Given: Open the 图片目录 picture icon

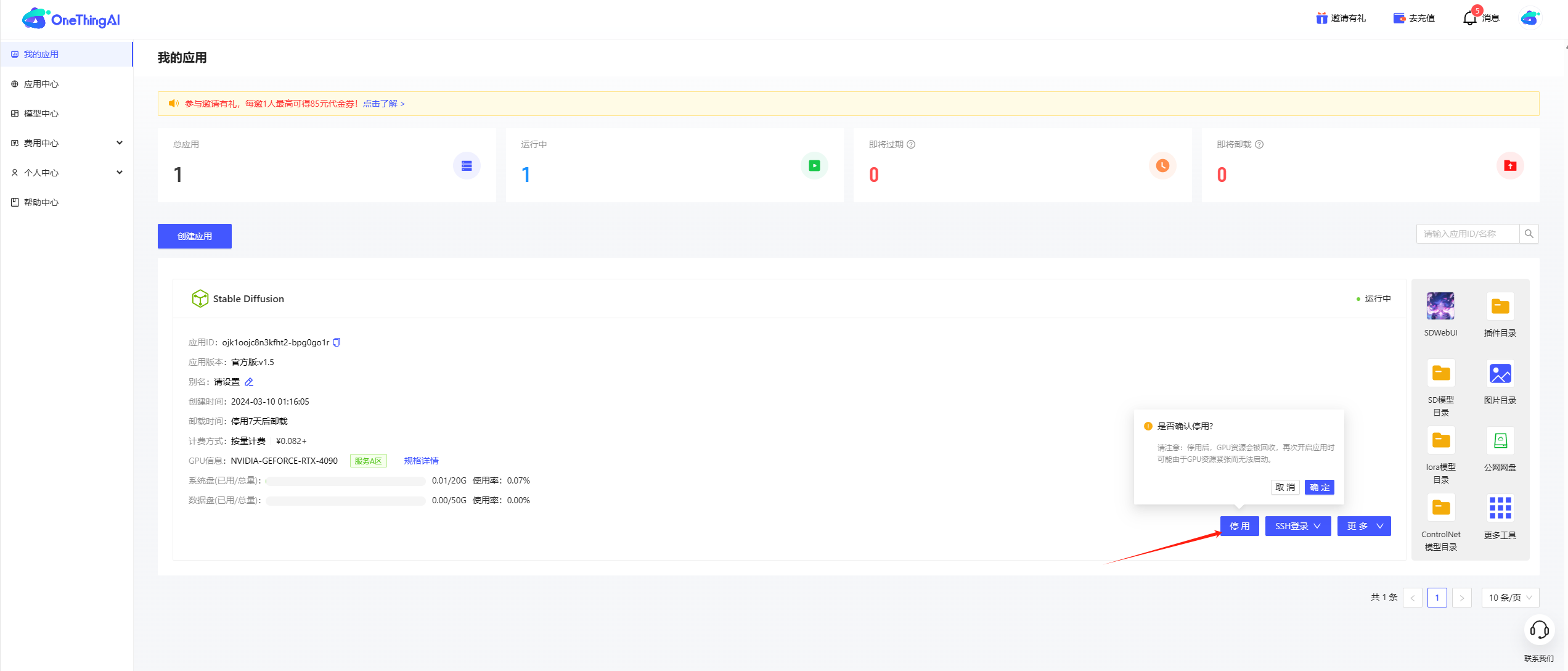Looking at the screenshot, I should (1500, 374).
